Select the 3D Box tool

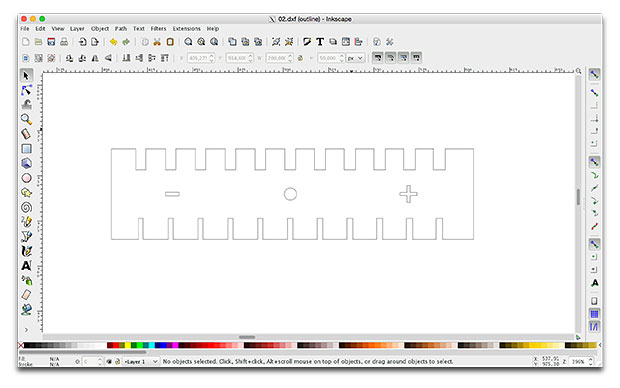click(26, 163)
